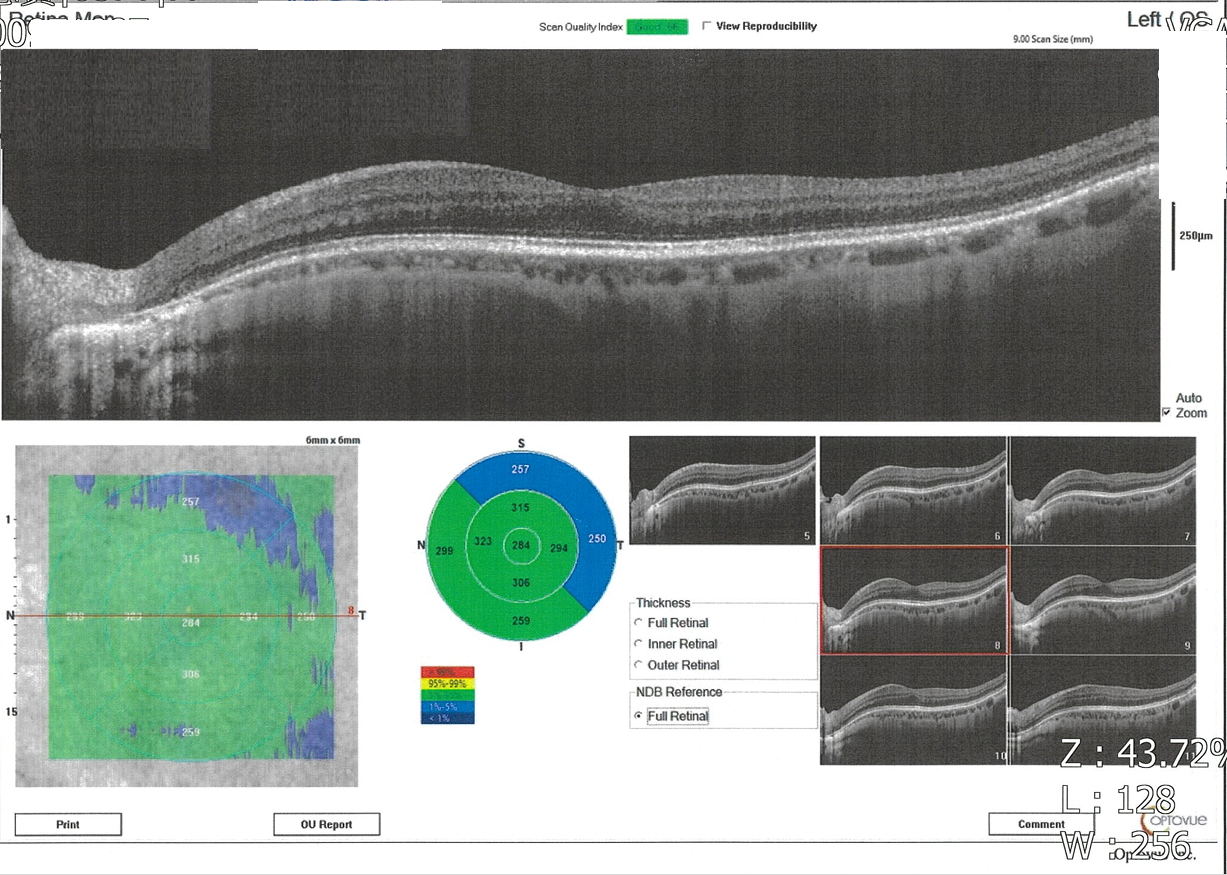The width and height of the screenshot is (1227, 875).
Task: Choose Outer Retinal thickness option
Action: pyautogui.click(x=639, y=665)
